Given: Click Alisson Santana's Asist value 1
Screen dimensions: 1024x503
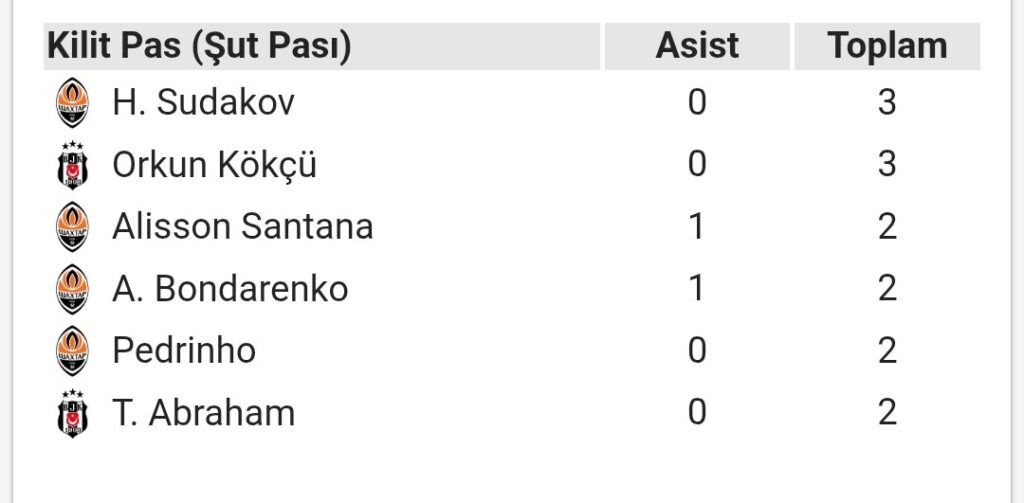Looking at the screenshot, I should (697, 227).
